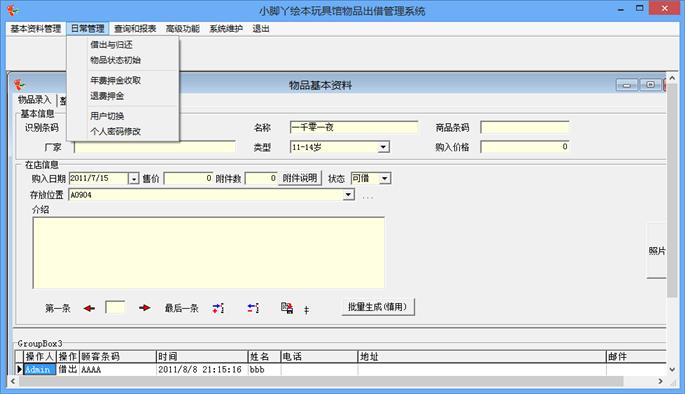Click the application logo in the title bar

pos(13,10)
